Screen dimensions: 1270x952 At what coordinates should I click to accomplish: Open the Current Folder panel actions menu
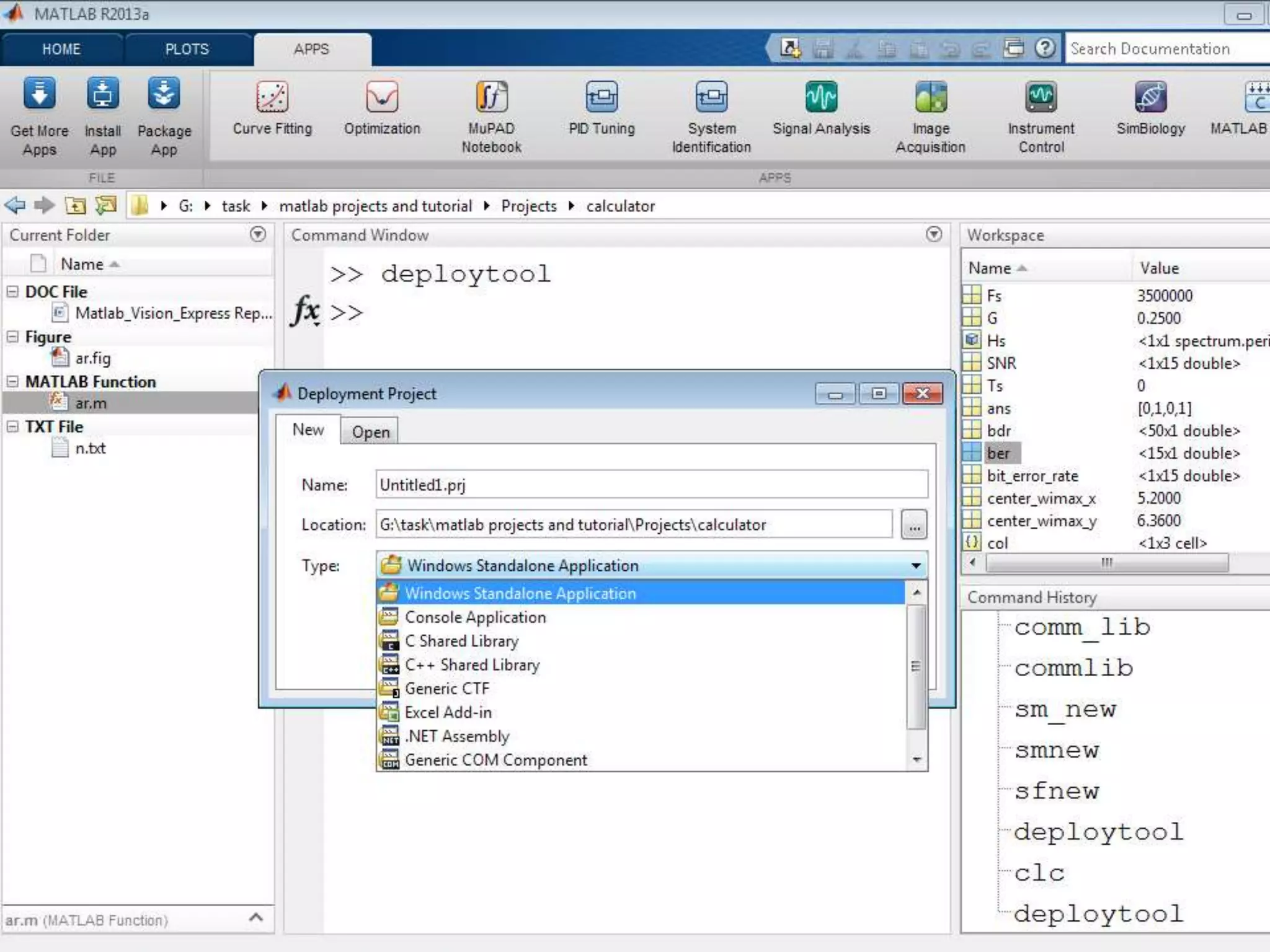click(258, 234)
